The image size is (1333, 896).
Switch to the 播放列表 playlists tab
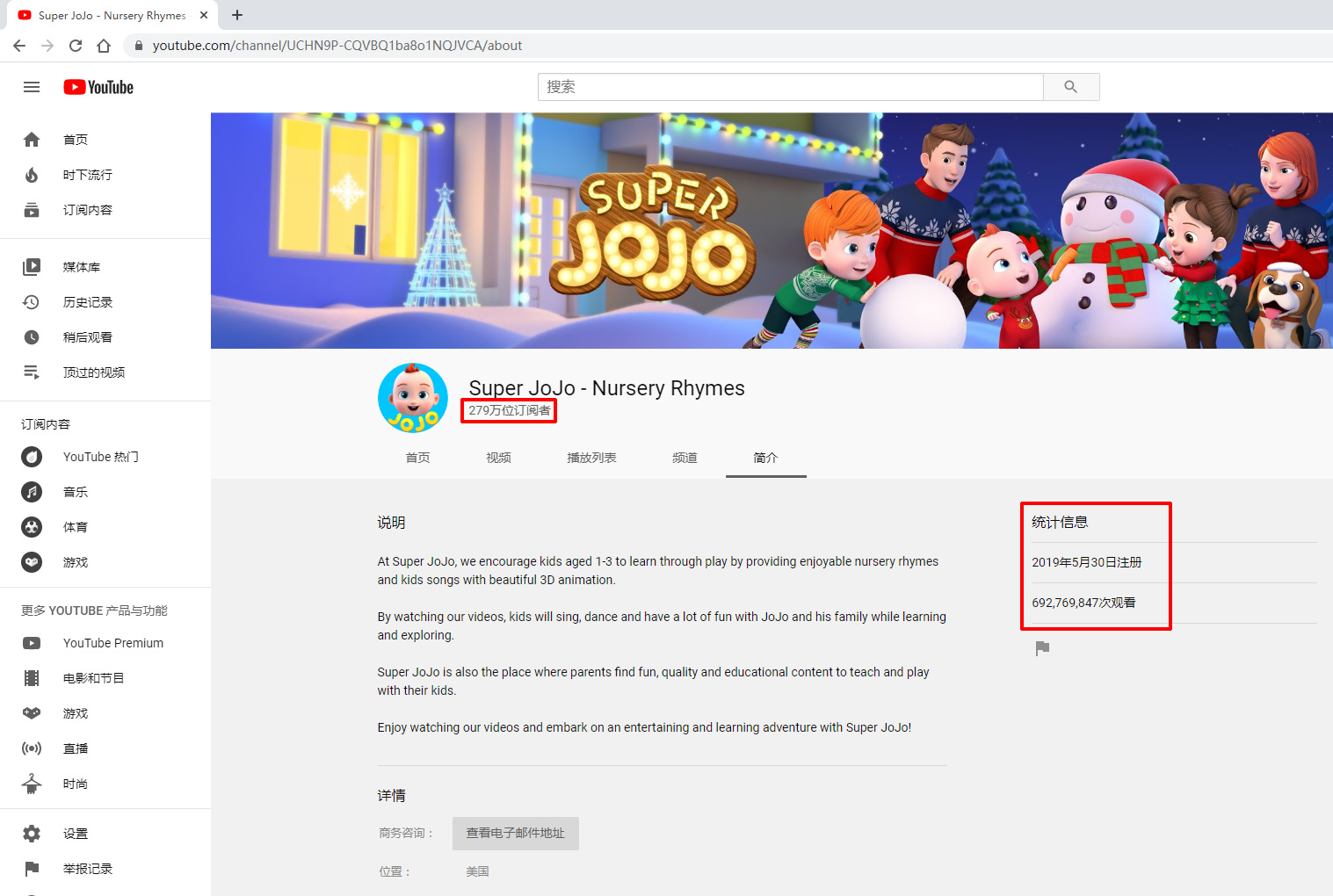coord(591,458)
